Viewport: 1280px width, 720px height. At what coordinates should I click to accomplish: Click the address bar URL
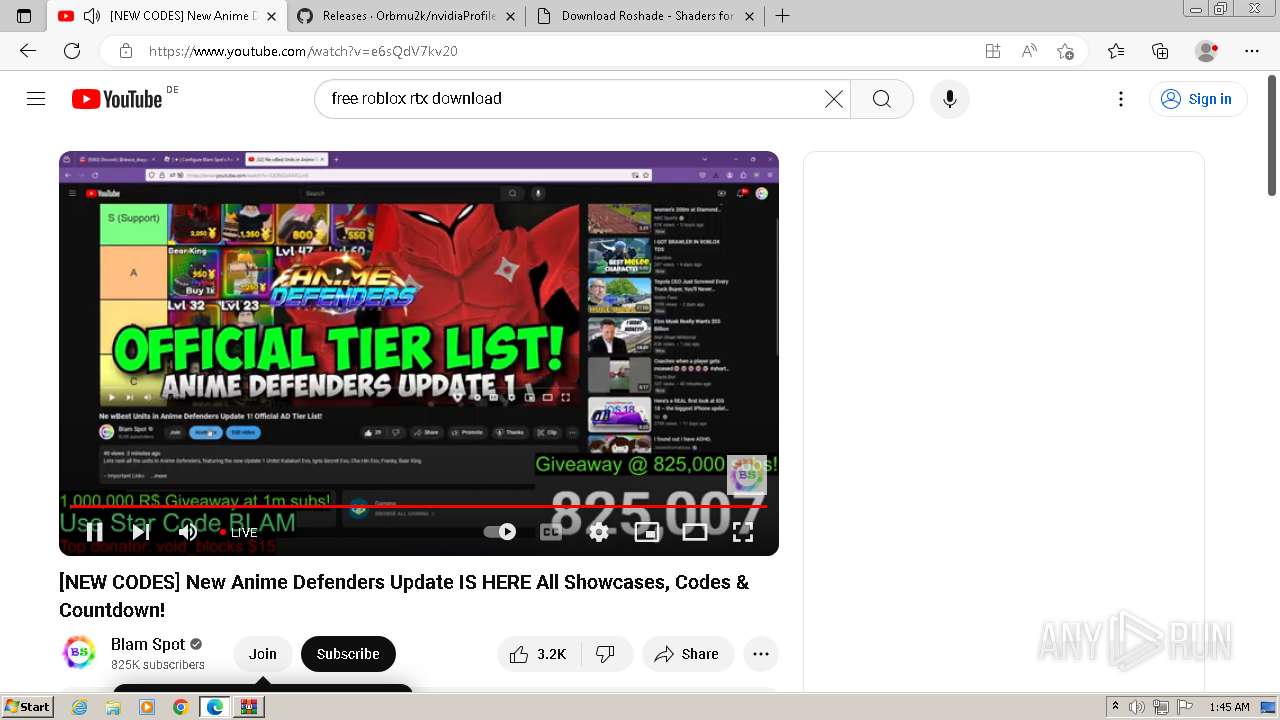[x=303, y=51]
